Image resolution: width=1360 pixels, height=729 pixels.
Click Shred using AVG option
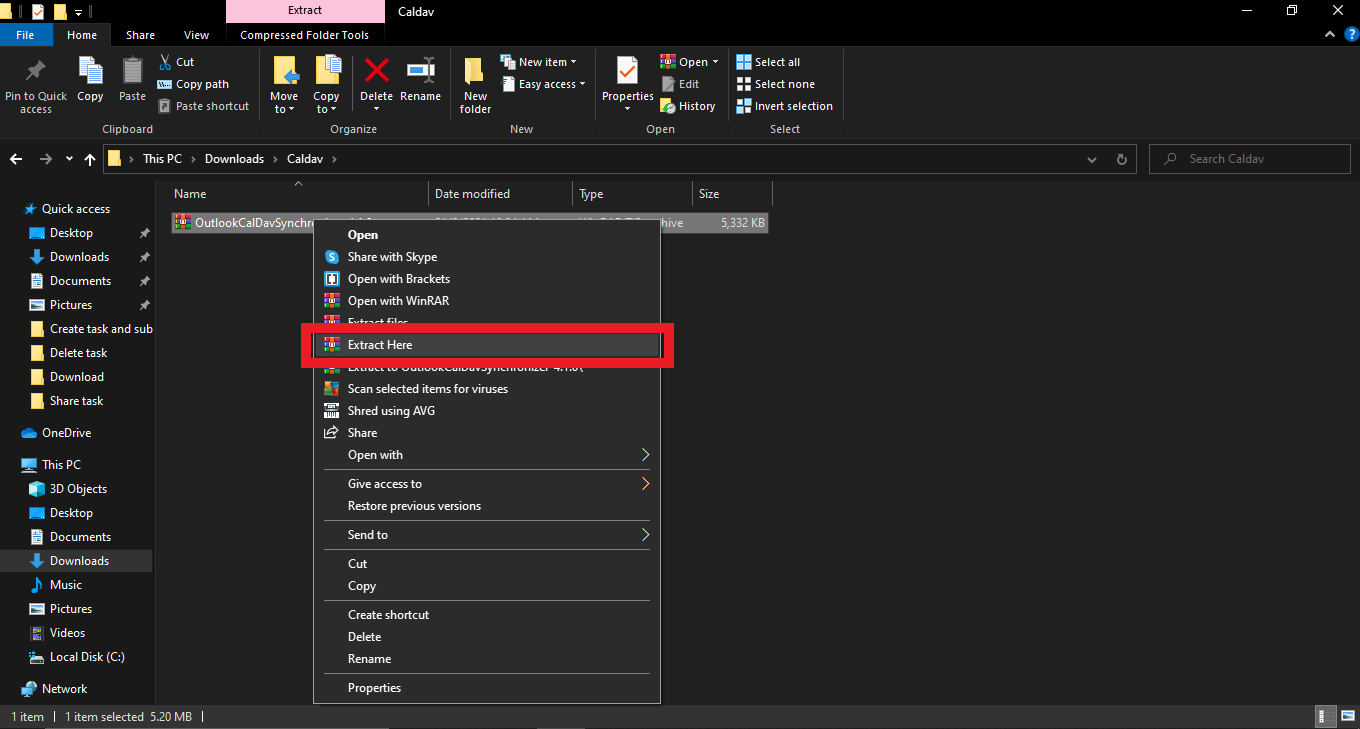pyautogui.click(x=390, y=411)
